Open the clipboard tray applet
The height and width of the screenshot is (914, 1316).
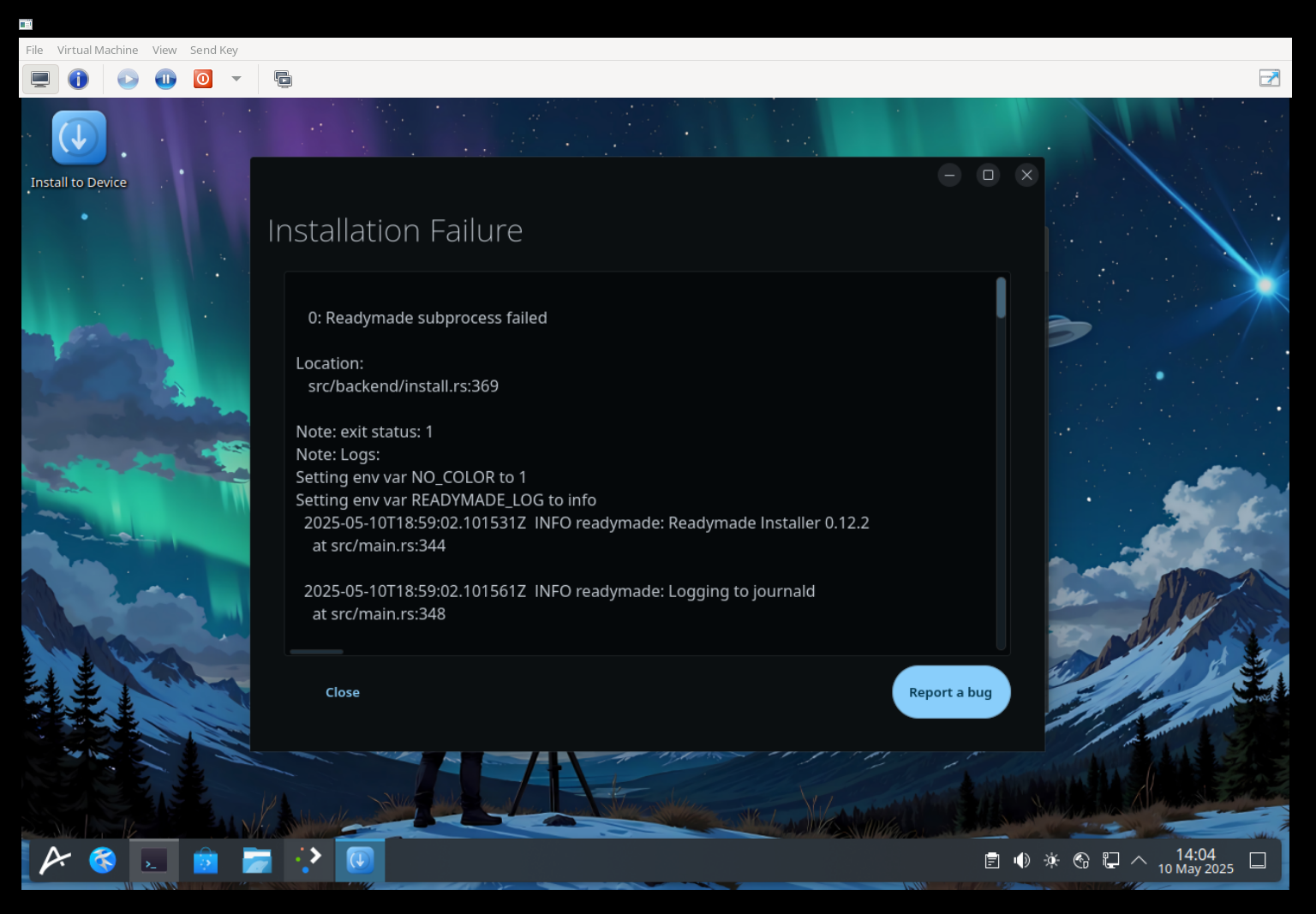point(992,860)
